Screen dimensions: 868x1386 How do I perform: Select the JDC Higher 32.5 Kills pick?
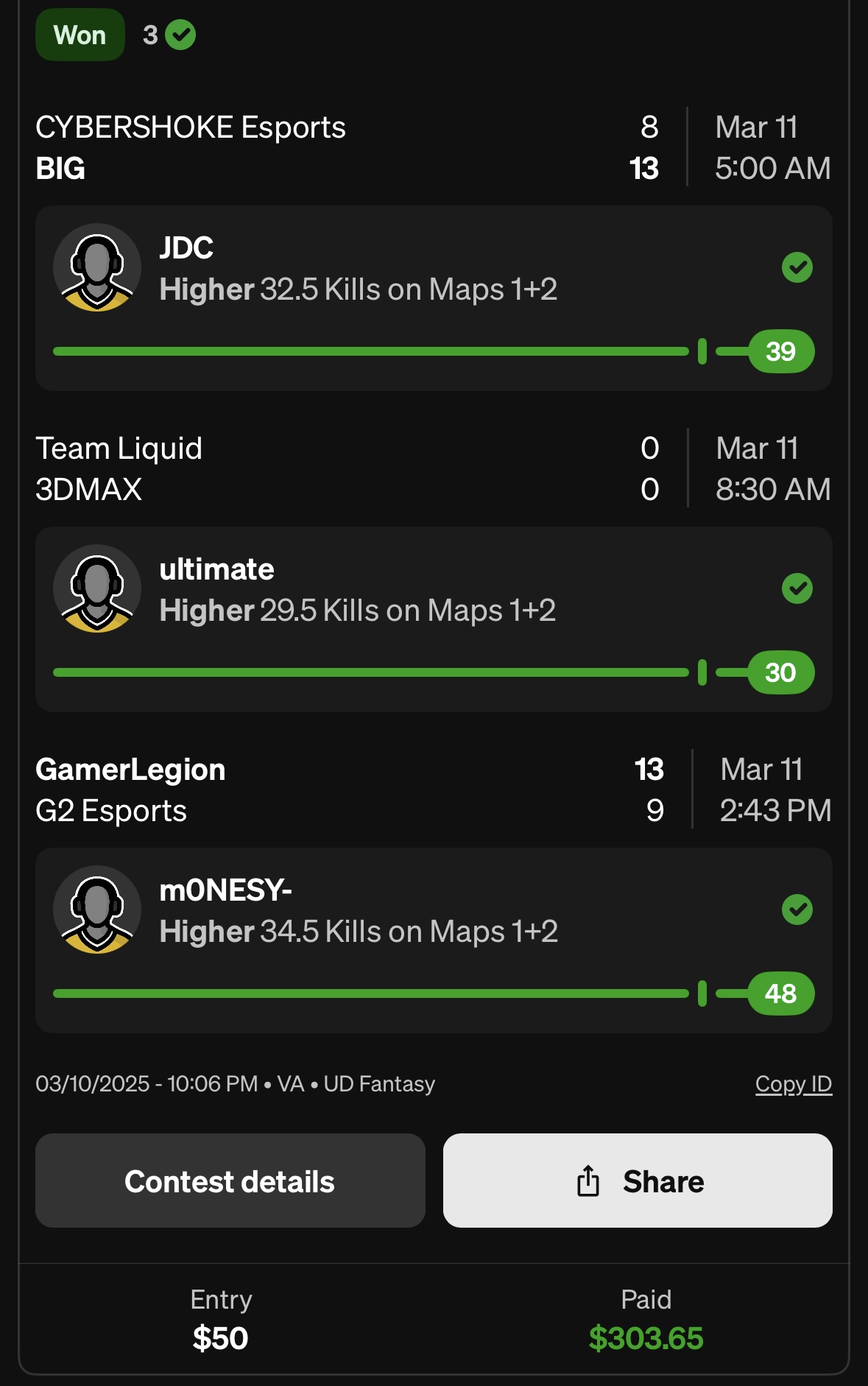[434, 298]
